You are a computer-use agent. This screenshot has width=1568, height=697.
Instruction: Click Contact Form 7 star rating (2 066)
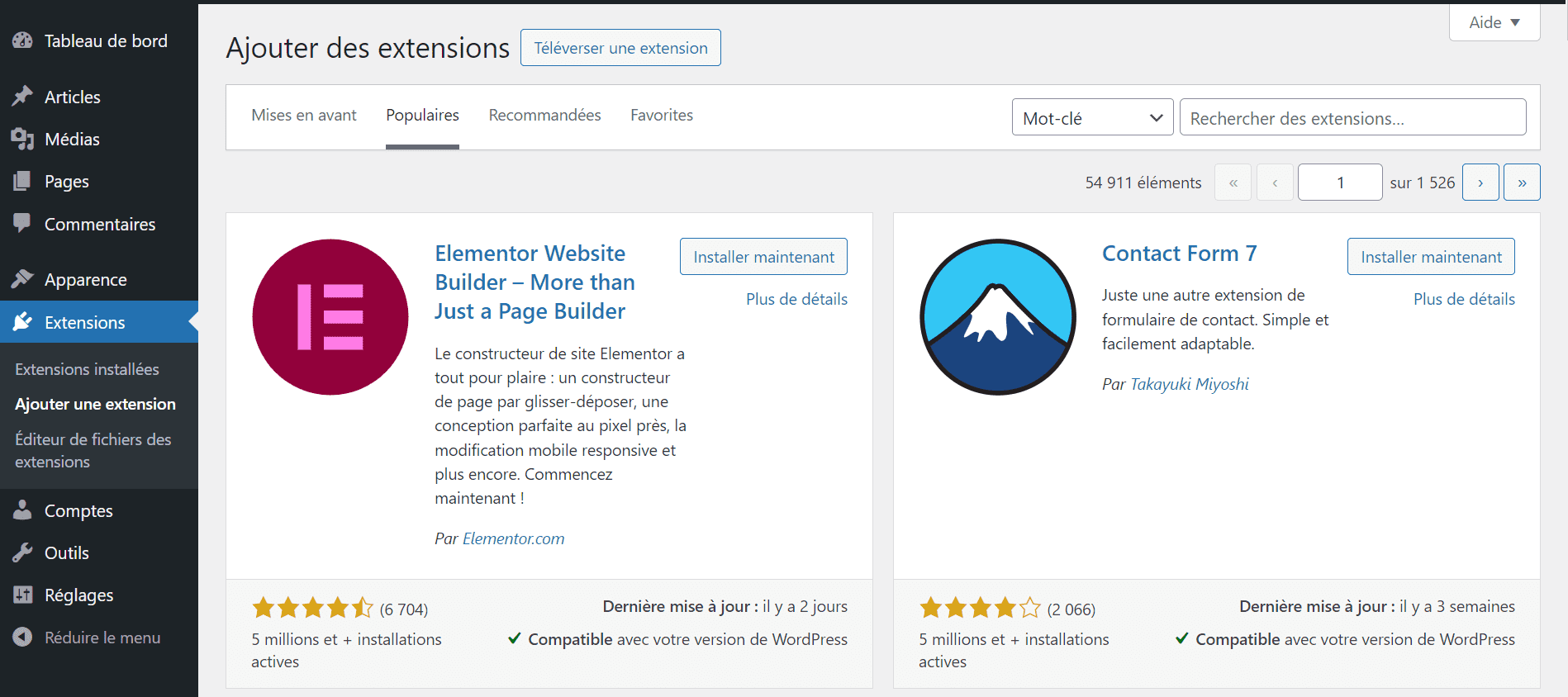1007,609
